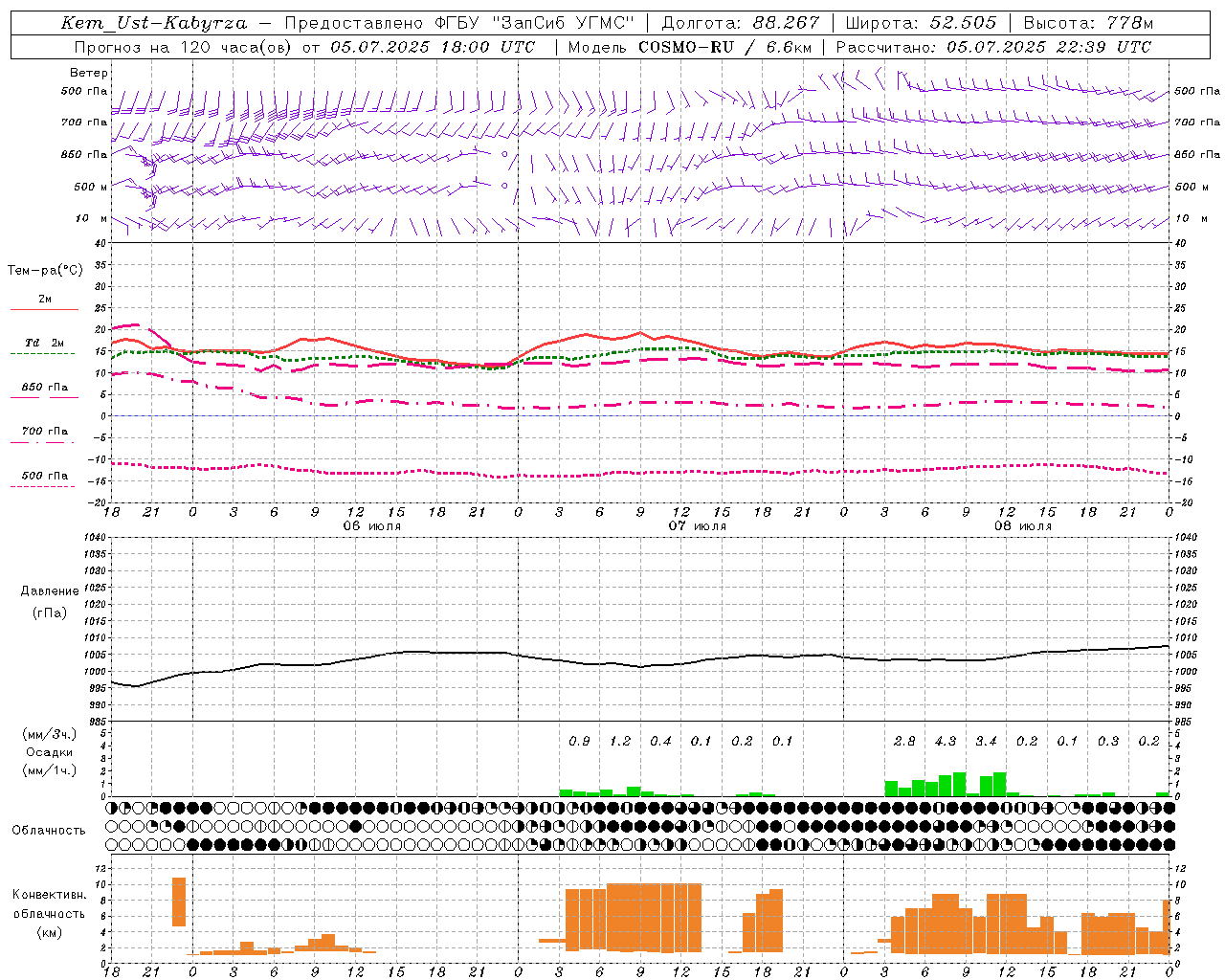Click the 3-hour precipitation value 0.4
Image resolution: width=1225 pixels, height=980 pixels.
[660, 742]
